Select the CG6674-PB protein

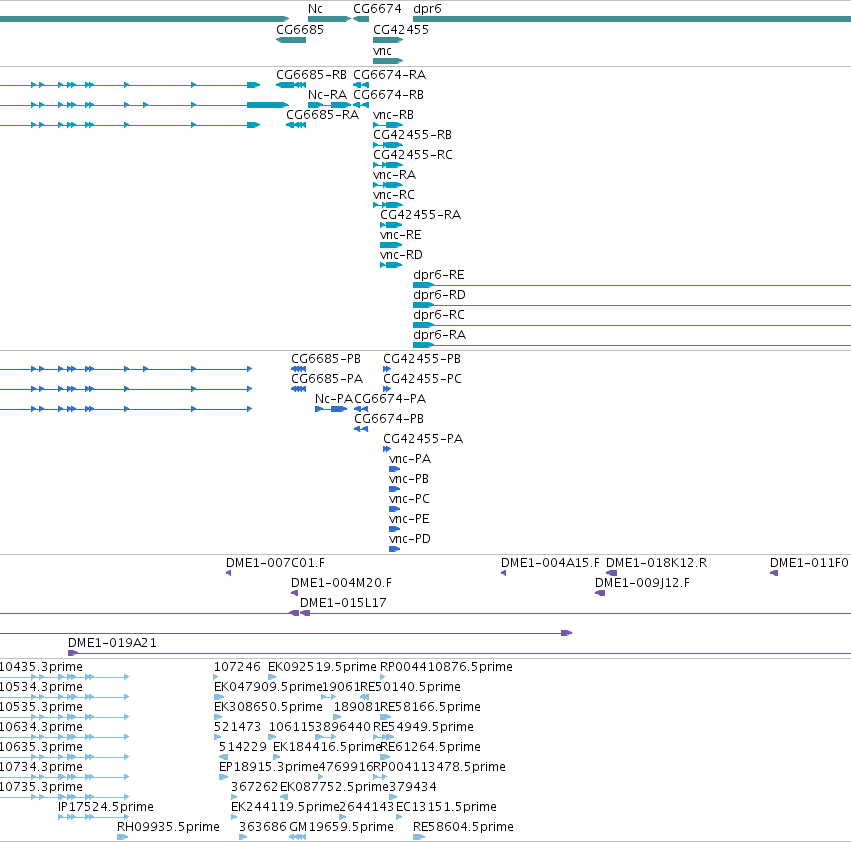[389, 419]
